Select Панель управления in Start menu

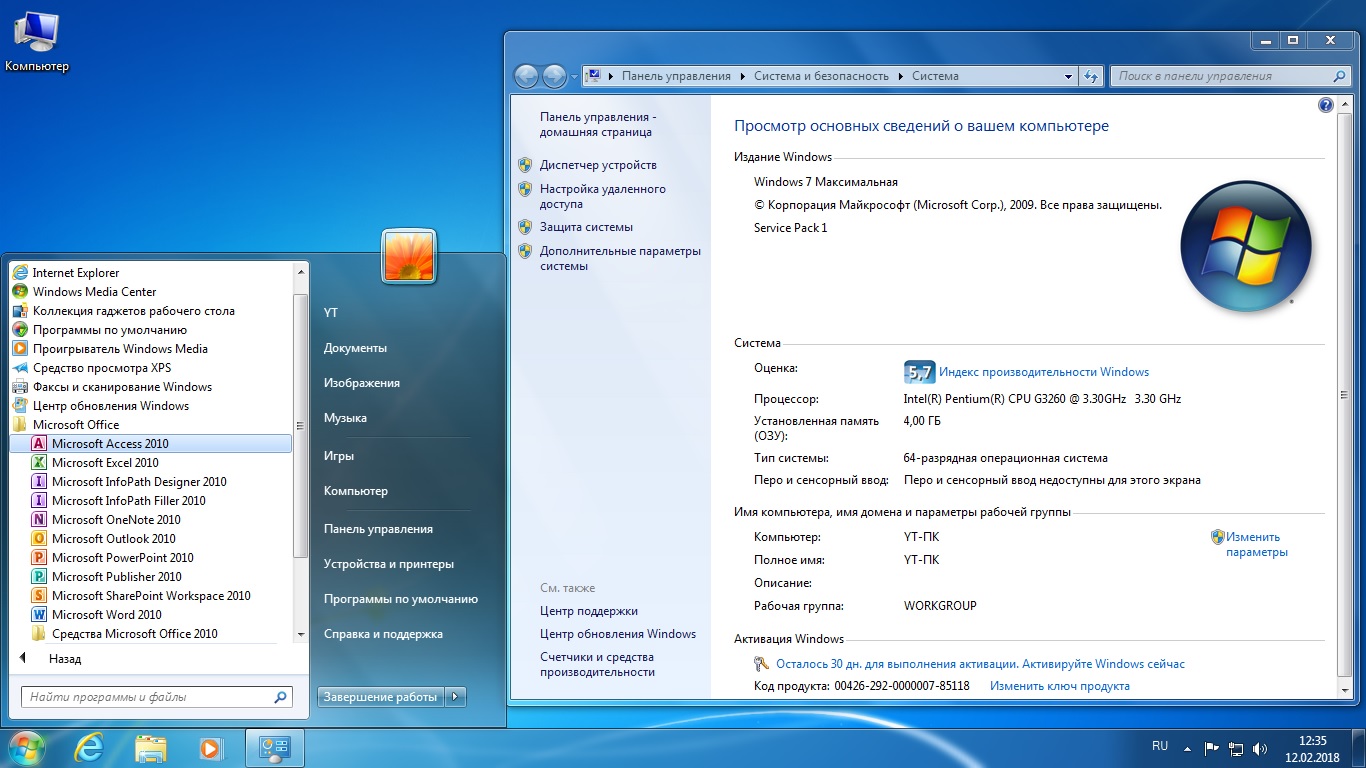pos(378,529)
